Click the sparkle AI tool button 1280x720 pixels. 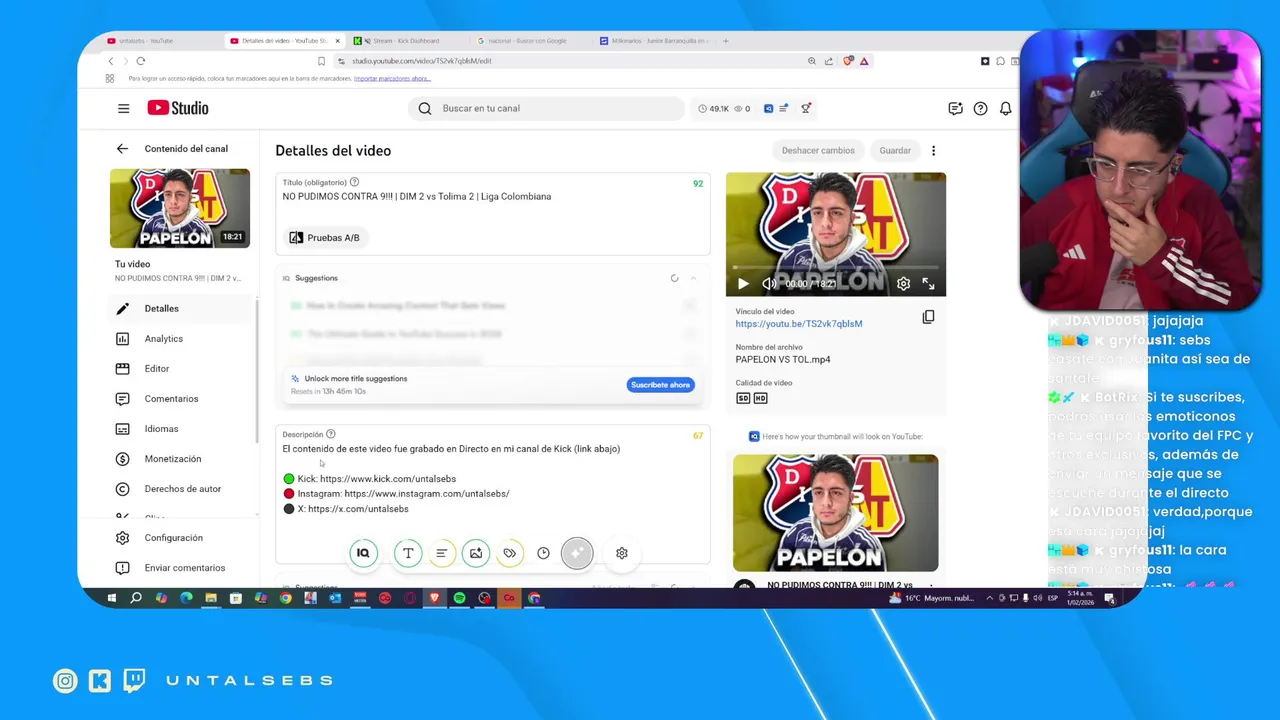click(x=577, y=553)
